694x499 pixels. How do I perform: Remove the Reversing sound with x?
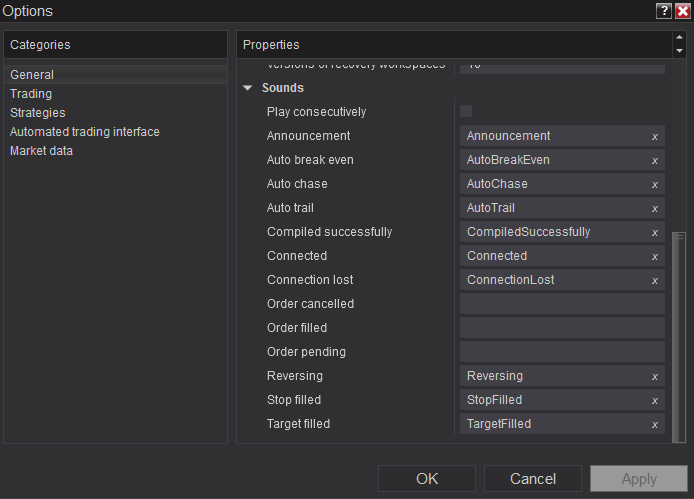coord(655,376)
